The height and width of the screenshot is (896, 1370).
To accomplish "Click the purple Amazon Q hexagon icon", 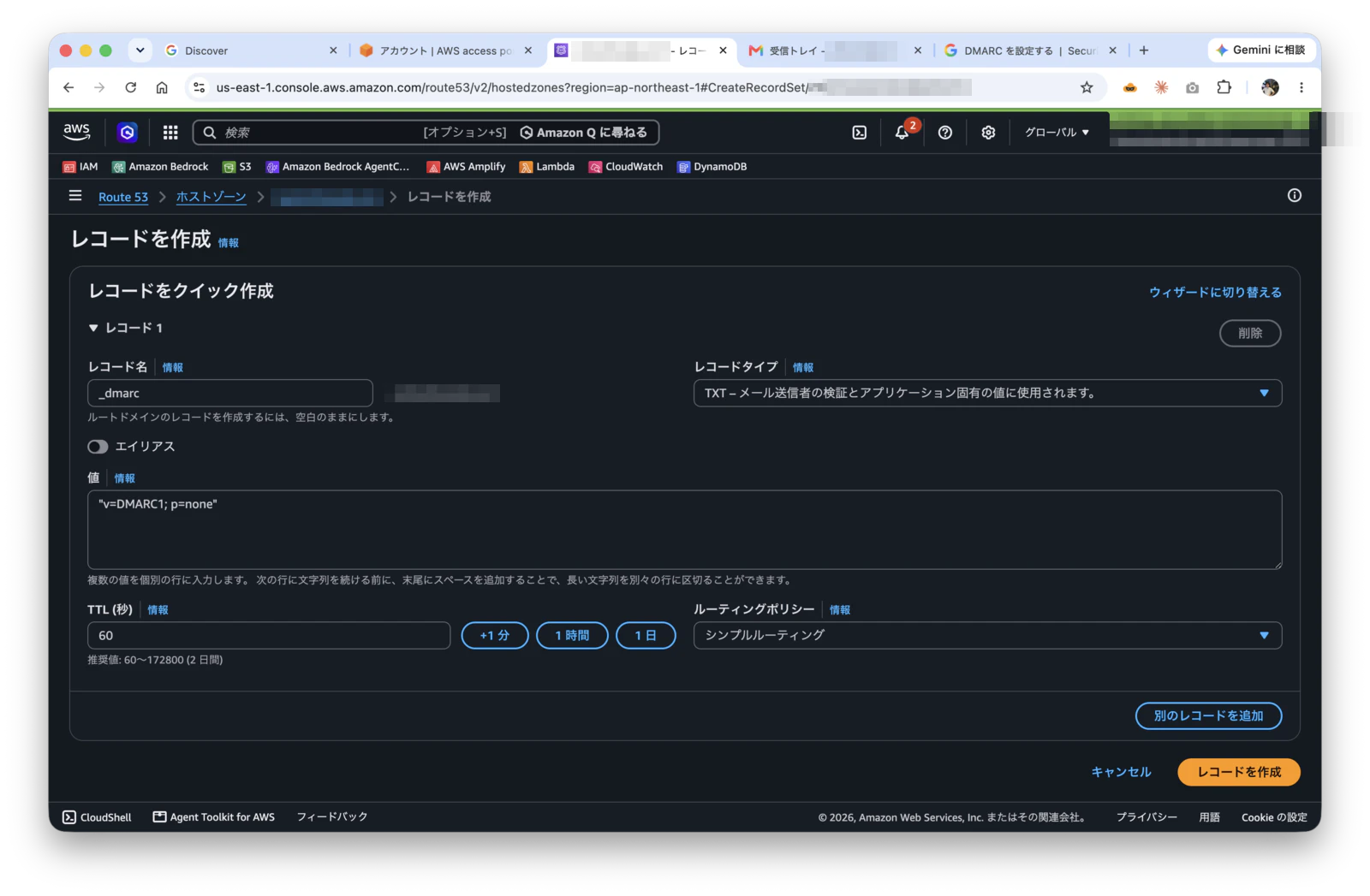I will pyautogui.click(x=128, y=133).
